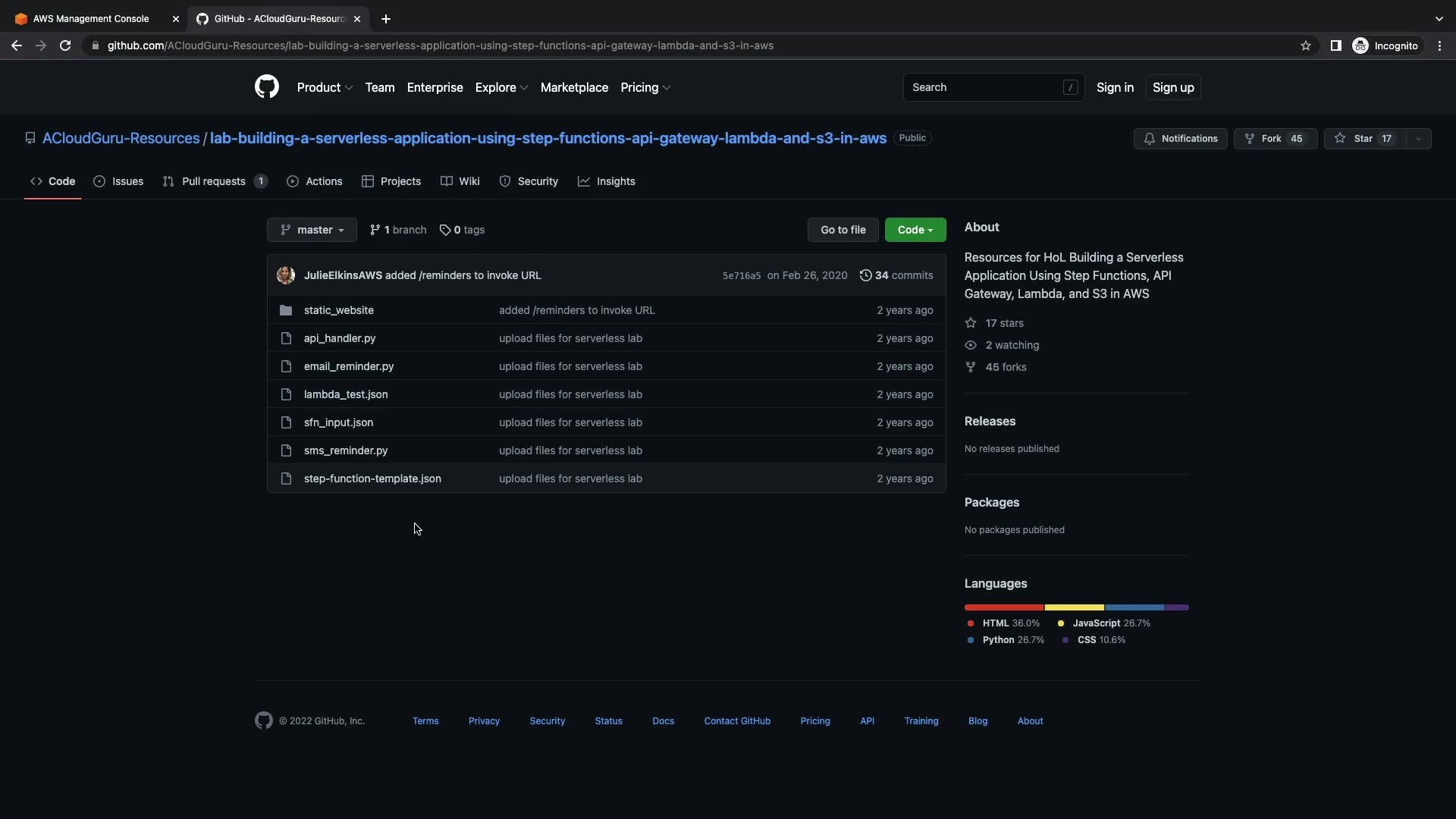Click JulieElkinsAWS avatar thumbnail
The height and width of the screenshot is (819, 1456).
click(x=286, y=275)
